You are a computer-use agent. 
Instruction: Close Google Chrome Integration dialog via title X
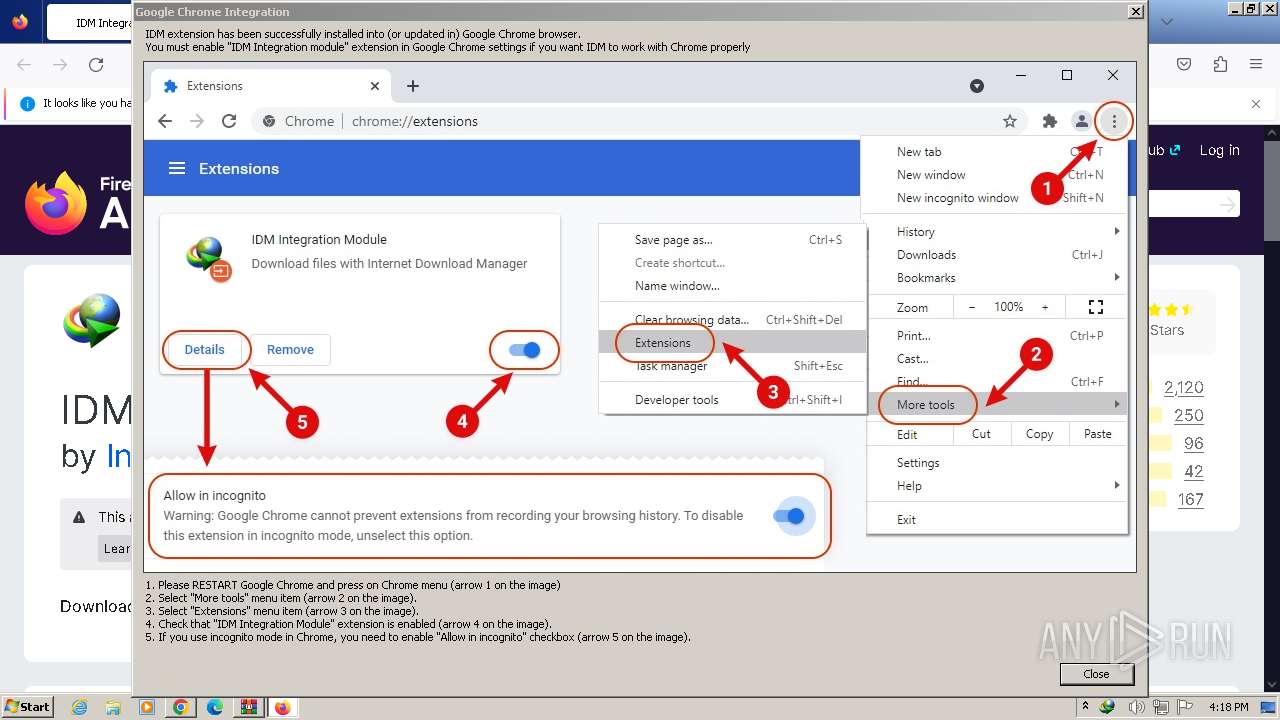pyautogui.click(x=1135, y=12)
